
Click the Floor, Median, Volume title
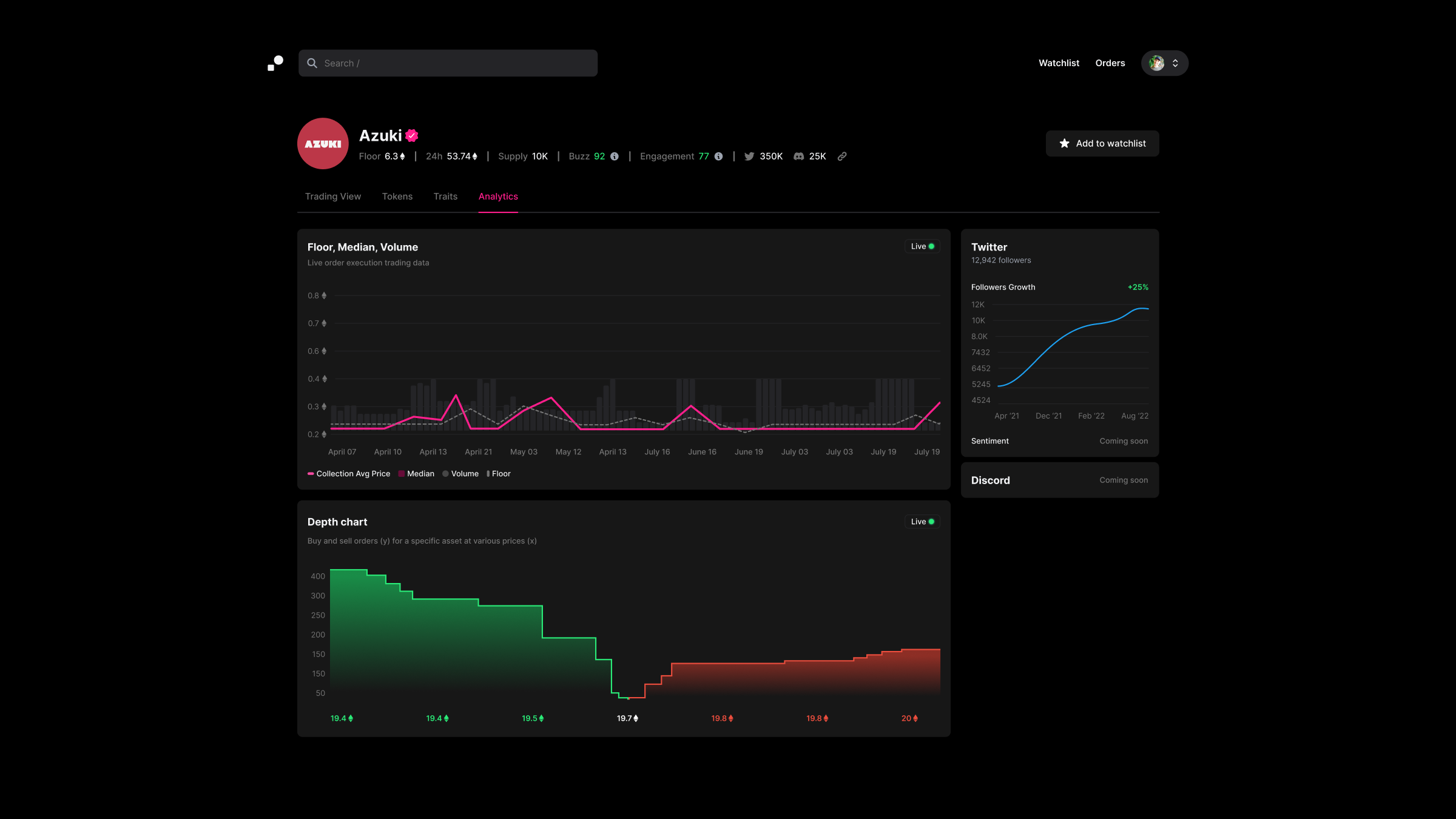363,248
